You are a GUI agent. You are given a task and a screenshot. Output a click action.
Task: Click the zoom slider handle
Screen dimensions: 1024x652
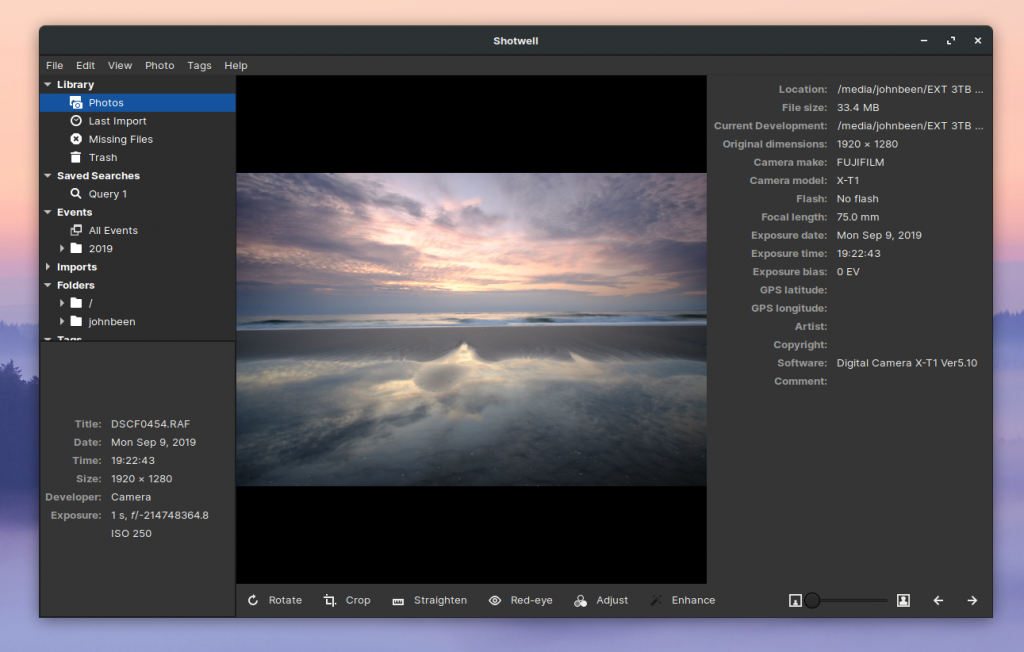[x=812, y=600]
